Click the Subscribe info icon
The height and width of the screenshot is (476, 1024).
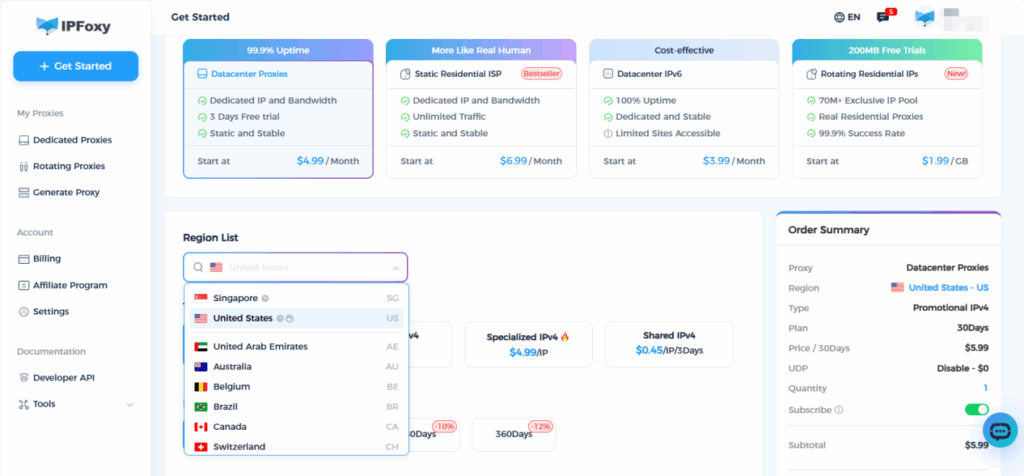(x=839, y=410)
